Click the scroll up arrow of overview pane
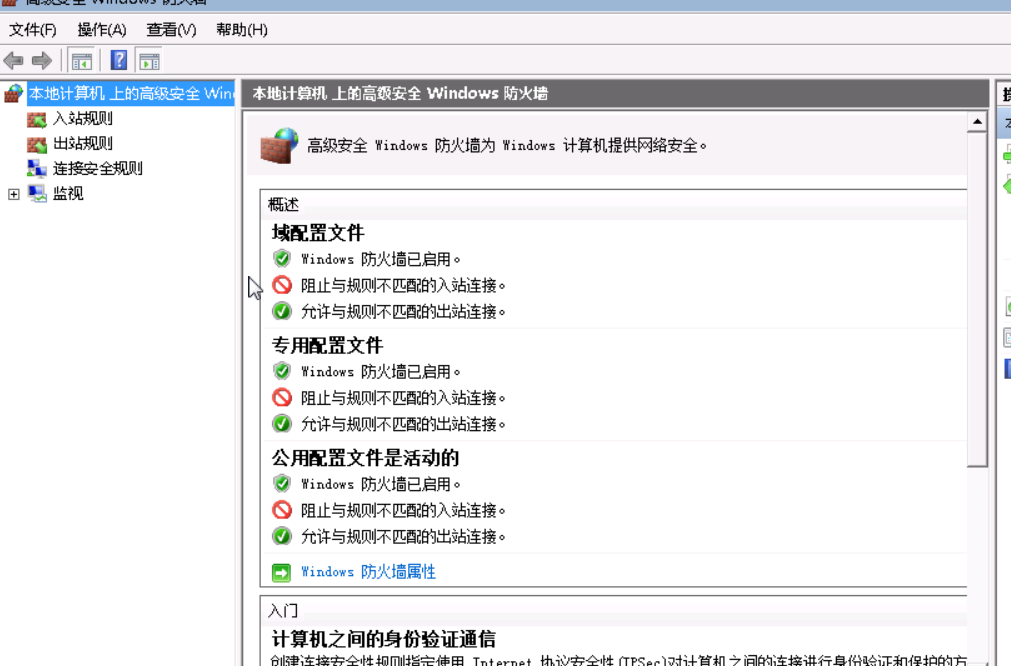1011x666 pixels. tap(977, 121)
